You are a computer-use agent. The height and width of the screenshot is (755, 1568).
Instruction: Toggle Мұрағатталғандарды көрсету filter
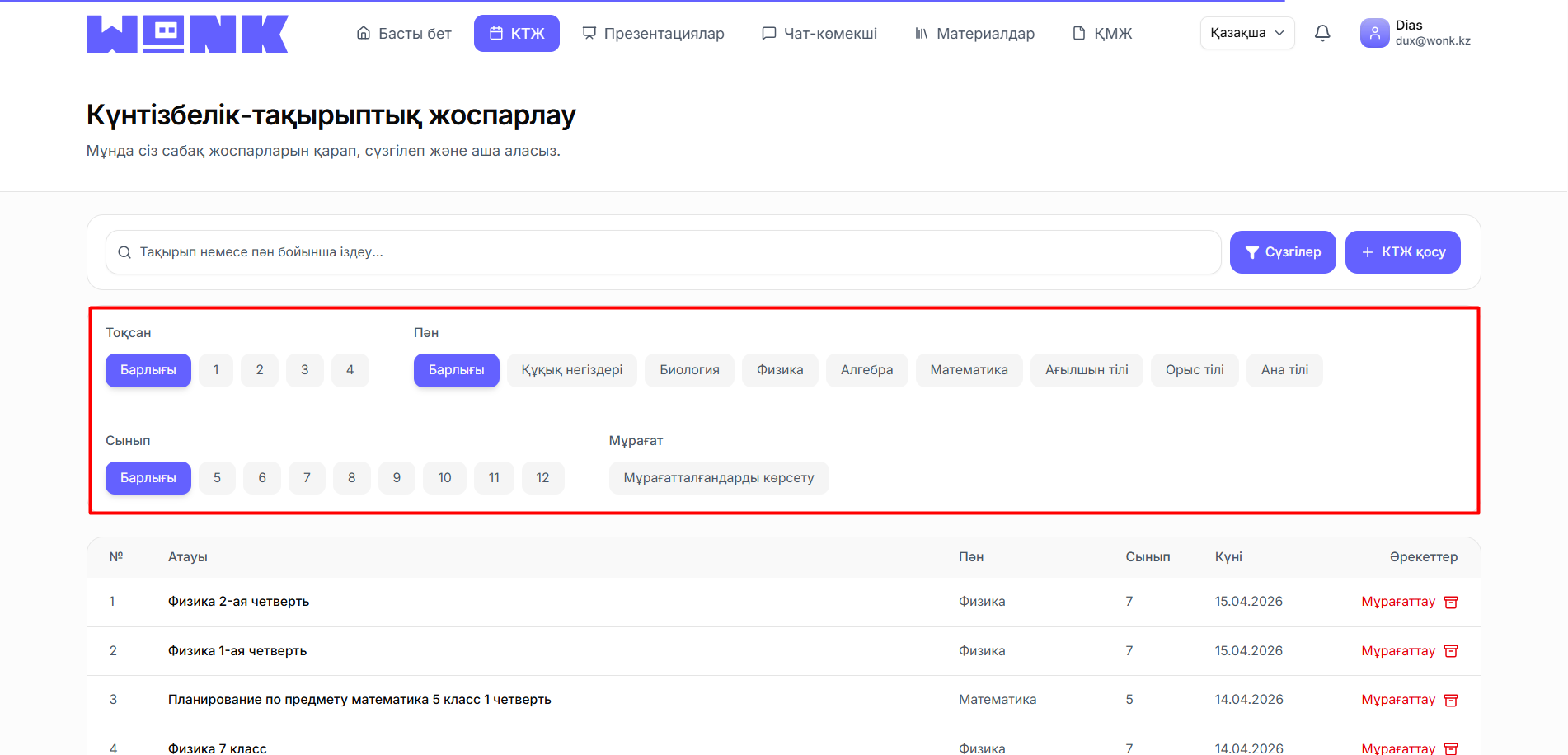718,478
